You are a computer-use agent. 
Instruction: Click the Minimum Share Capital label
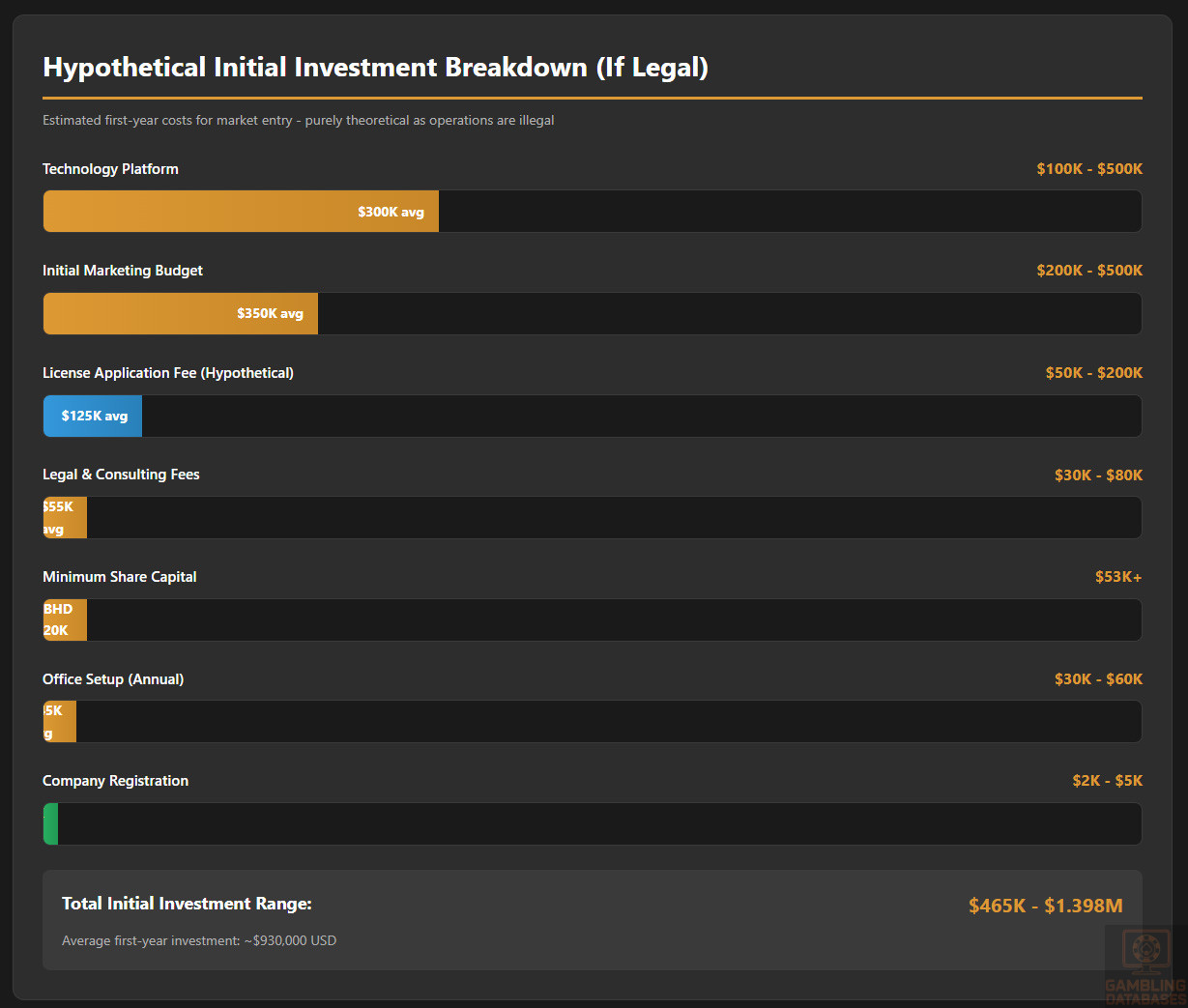point(120,577)
